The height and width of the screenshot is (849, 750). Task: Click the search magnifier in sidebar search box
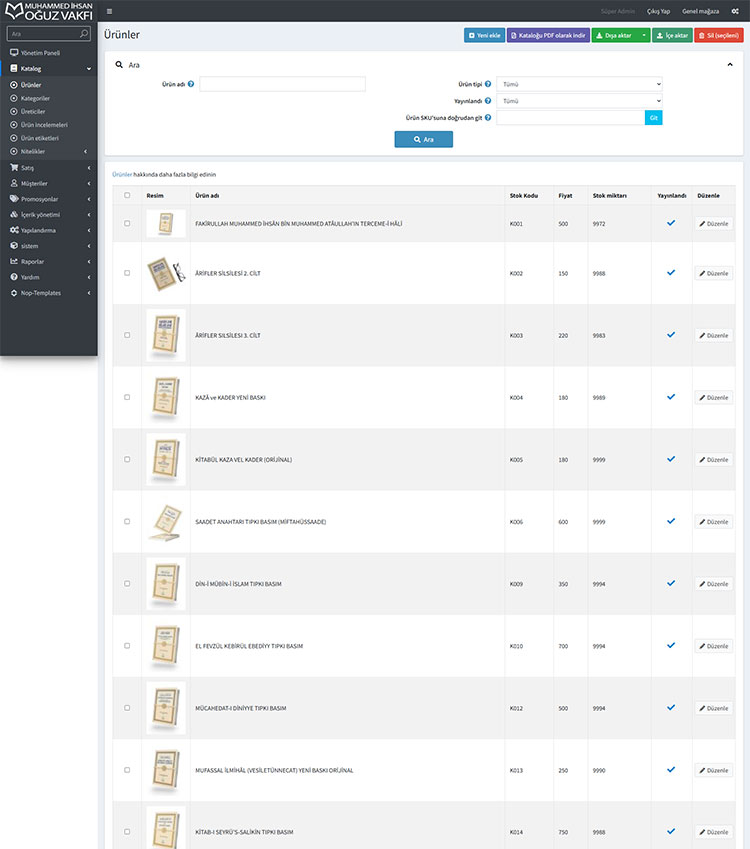tap(84, 34)
